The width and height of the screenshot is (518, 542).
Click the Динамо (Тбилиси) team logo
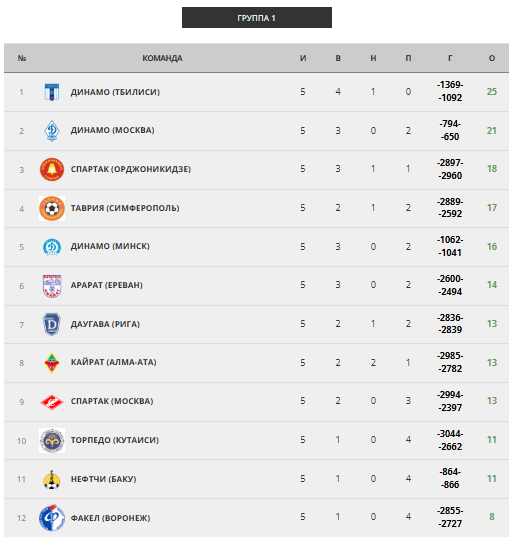point(52,92)
